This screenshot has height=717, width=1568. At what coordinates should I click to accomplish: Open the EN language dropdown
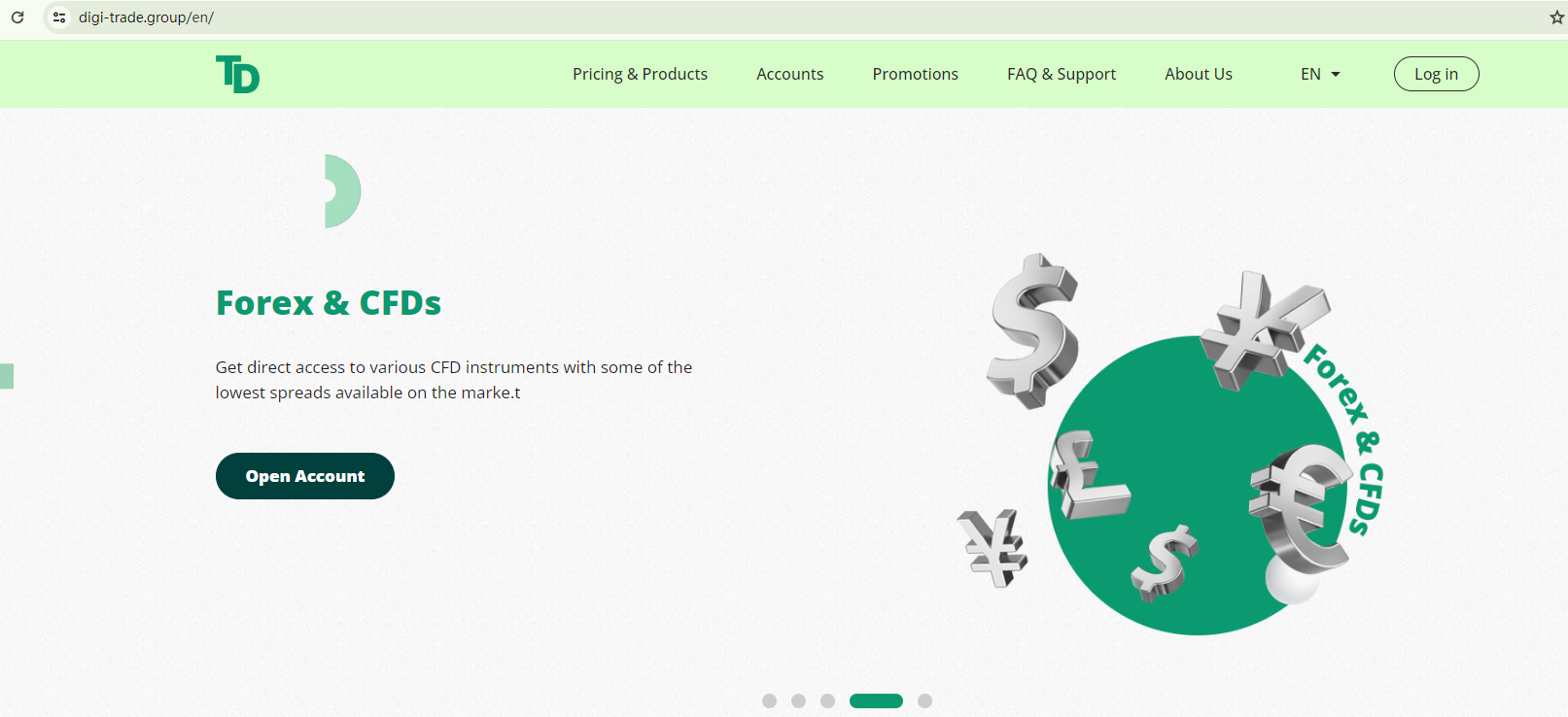pos(1320,74)
